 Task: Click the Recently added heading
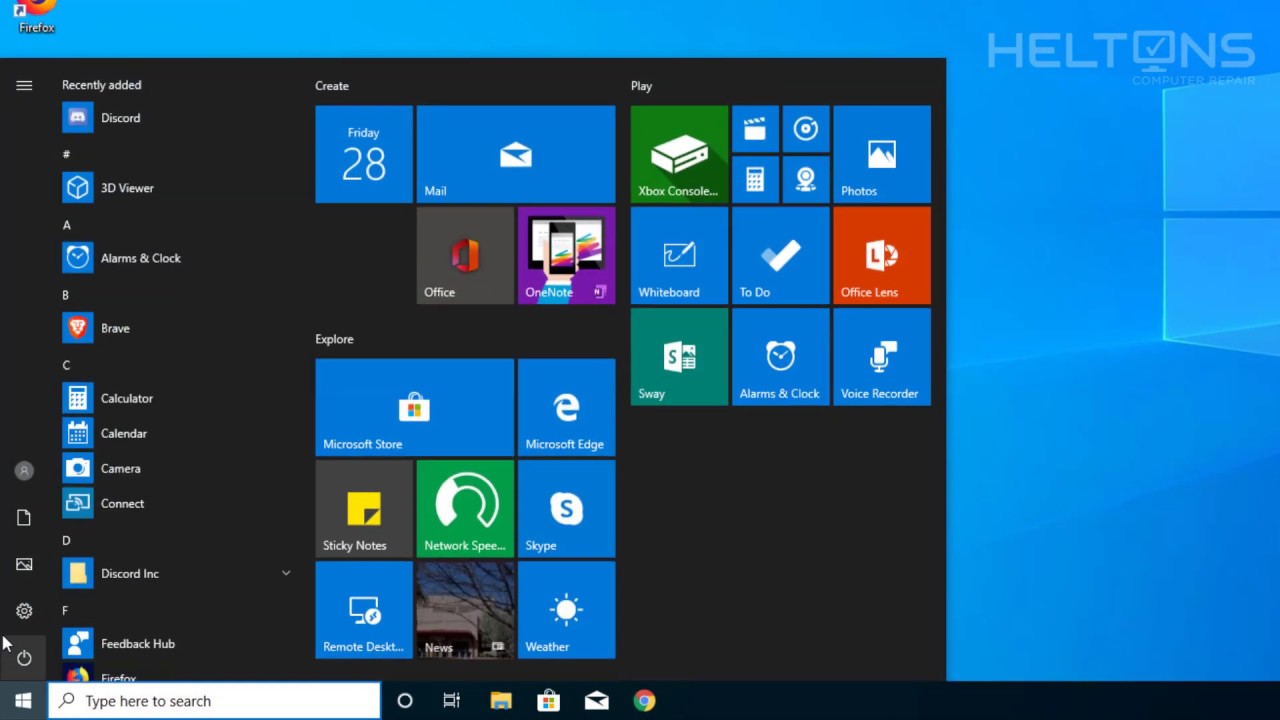coord(101,85)
